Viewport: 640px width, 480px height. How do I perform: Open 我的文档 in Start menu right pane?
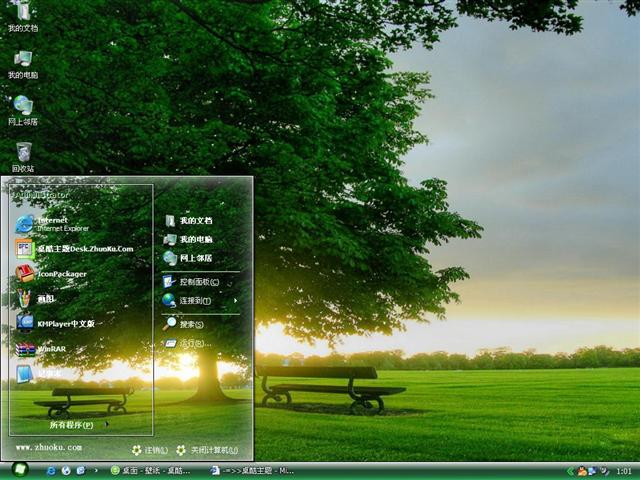pos(195,220)
